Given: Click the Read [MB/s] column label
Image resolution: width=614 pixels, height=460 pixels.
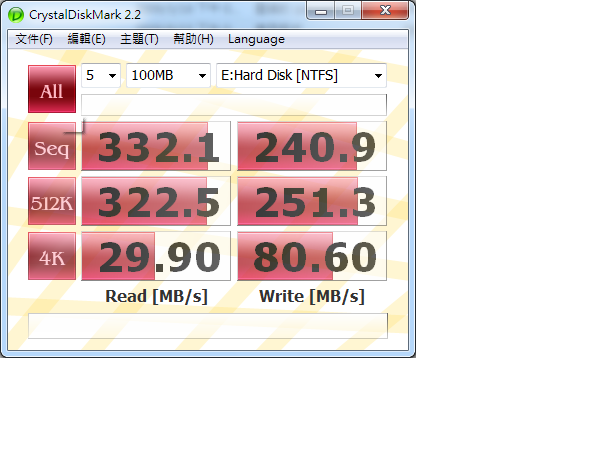Looking at the screenshot, I should click(x=156, y=296).
